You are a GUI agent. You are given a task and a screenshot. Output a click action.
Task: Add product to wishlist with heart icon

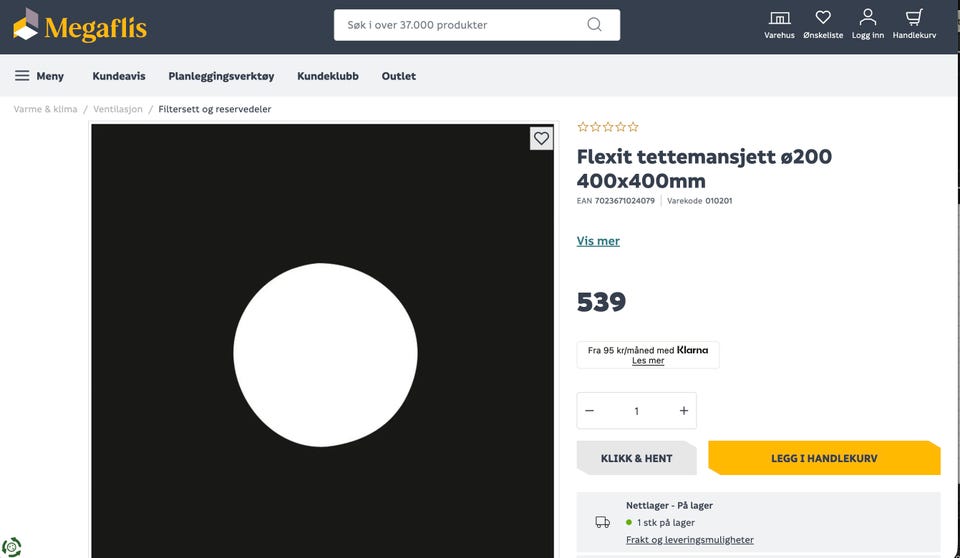coord(541,138)
